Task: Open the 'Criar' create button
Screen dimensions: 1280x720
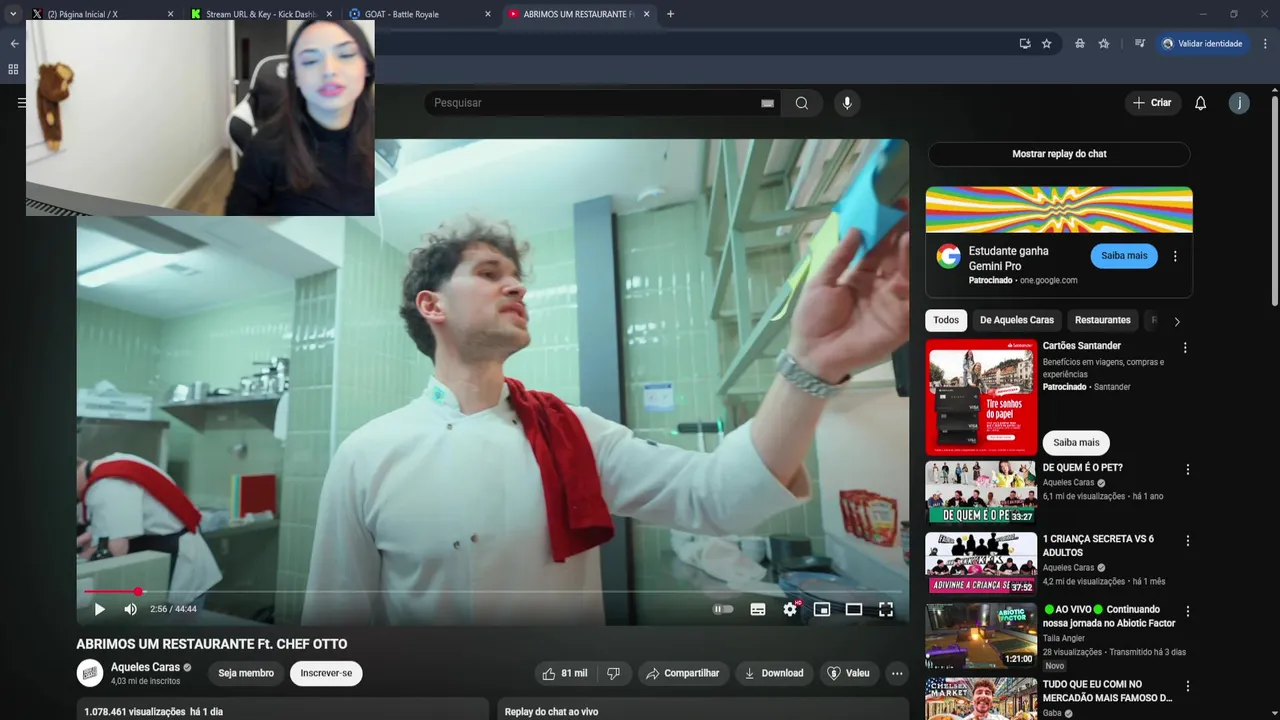Action: [1152, 103]
